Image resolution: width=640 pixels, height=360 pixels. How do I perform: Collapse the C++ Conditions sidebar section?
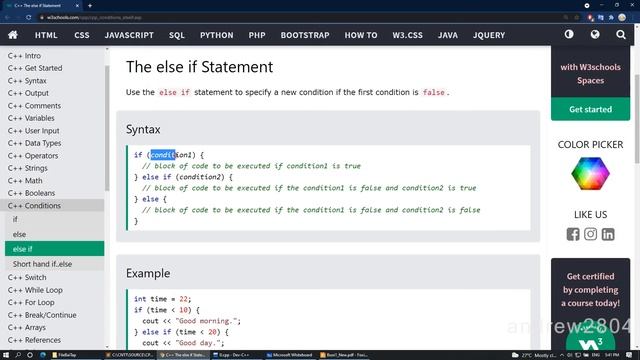[52, 205]
